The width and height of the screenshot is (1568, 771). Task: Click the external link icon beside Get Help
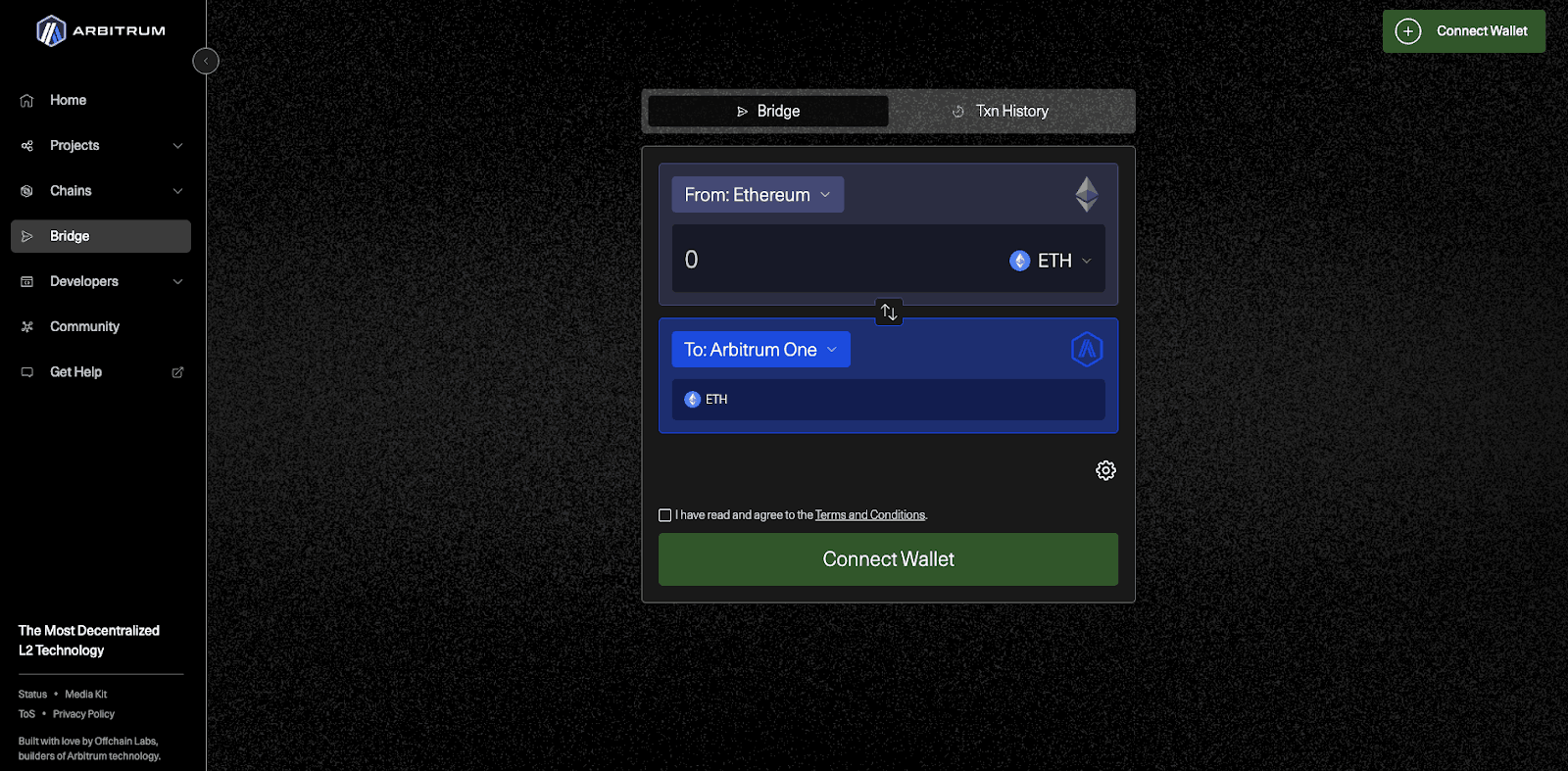pyautogui.click(x=177, y=372)
